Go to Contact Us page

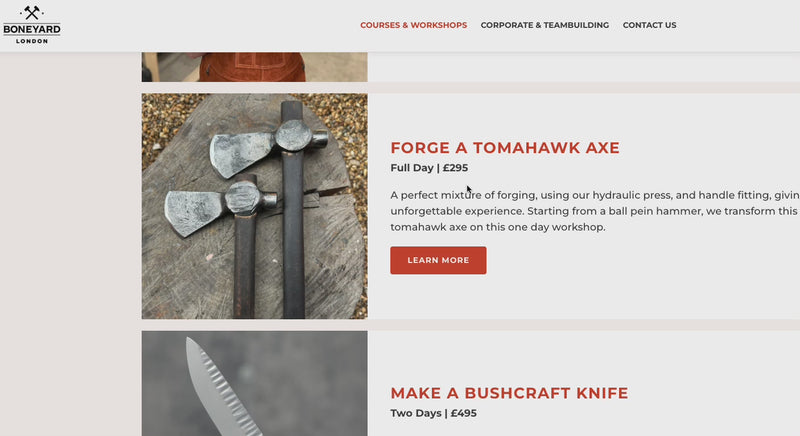(x=649, y=25)
